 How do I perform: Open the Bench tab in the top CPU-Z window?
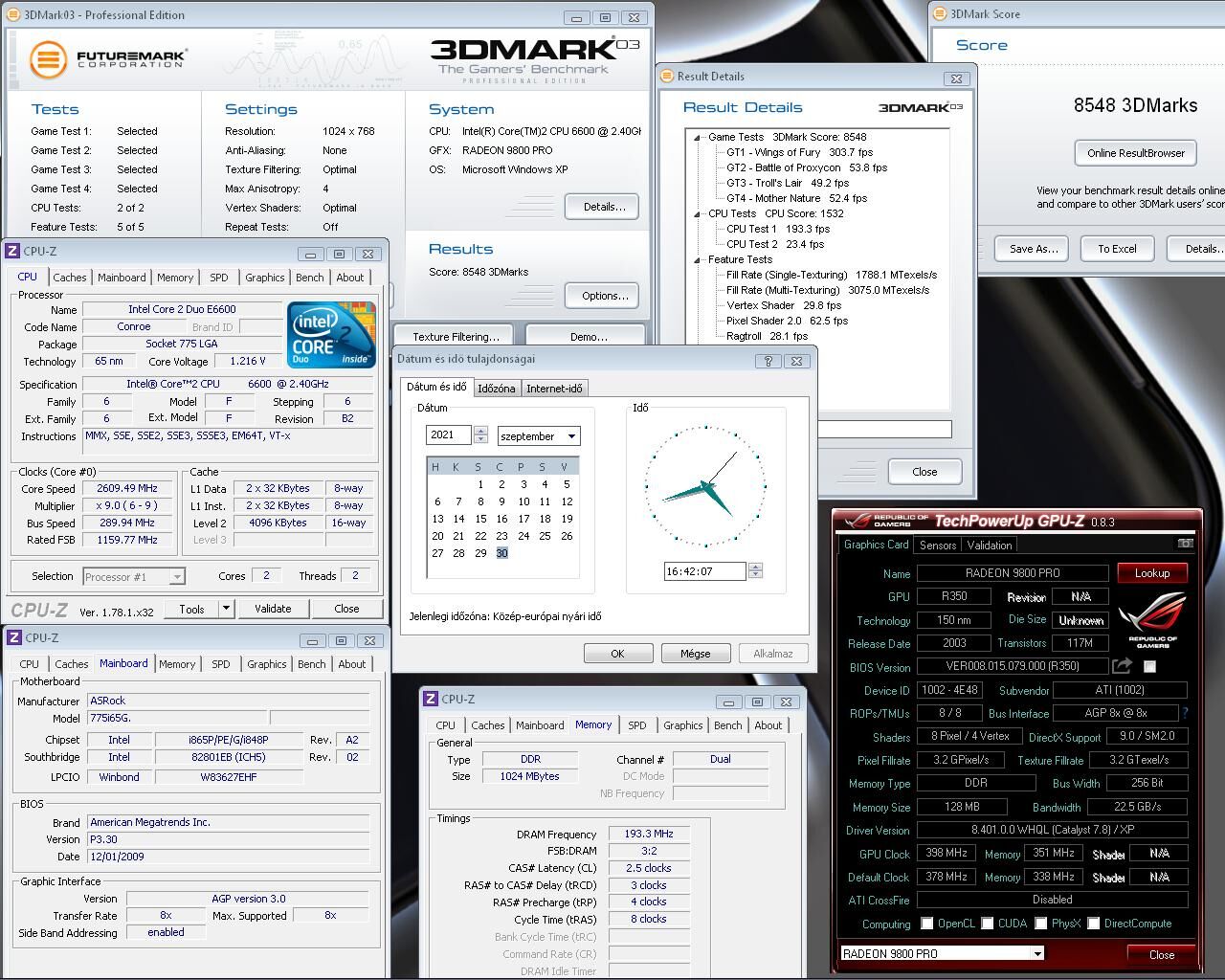pos(309,278)
